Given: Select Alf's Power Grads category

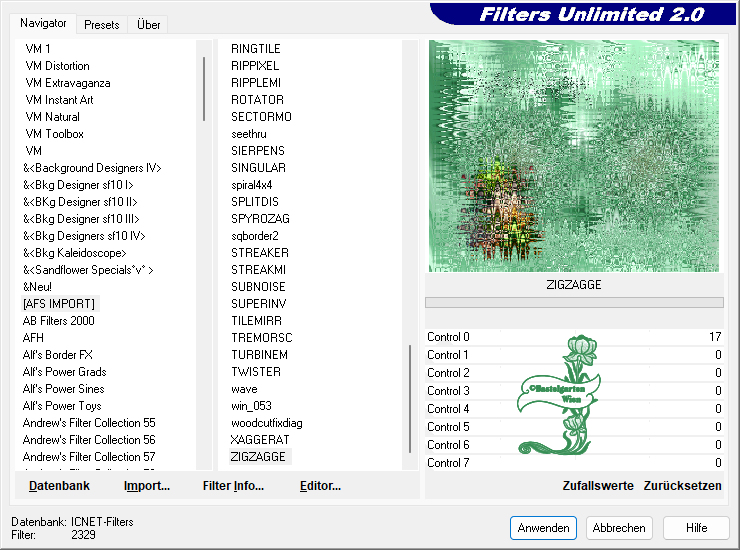Looking at the screenshot, I should [65, 372].
